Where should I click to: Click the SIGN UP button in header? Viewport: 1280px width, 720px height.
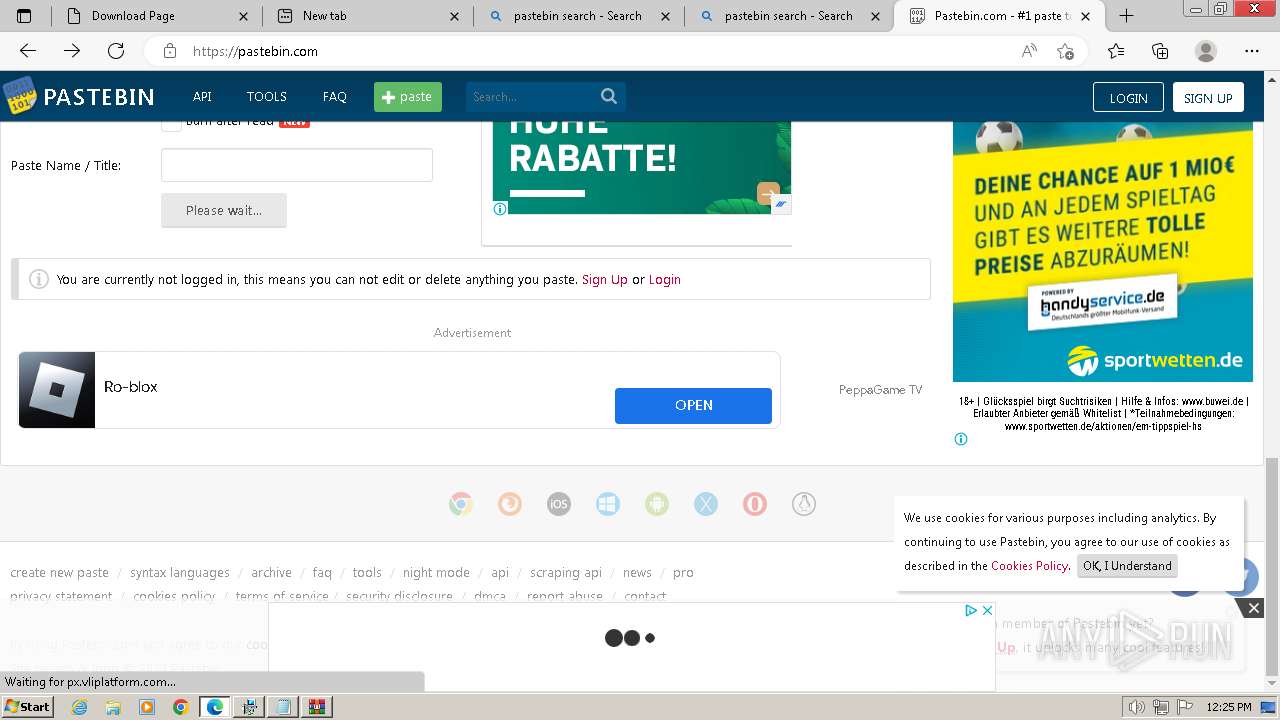pos(1208,97)
